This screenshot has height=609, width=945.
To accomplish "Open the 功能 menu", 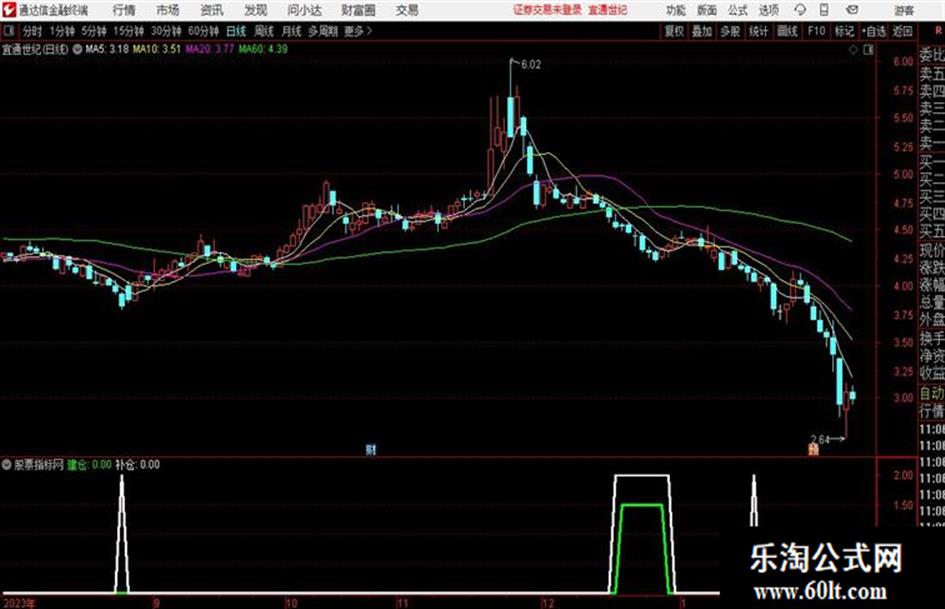I will [x=676, y=10].
